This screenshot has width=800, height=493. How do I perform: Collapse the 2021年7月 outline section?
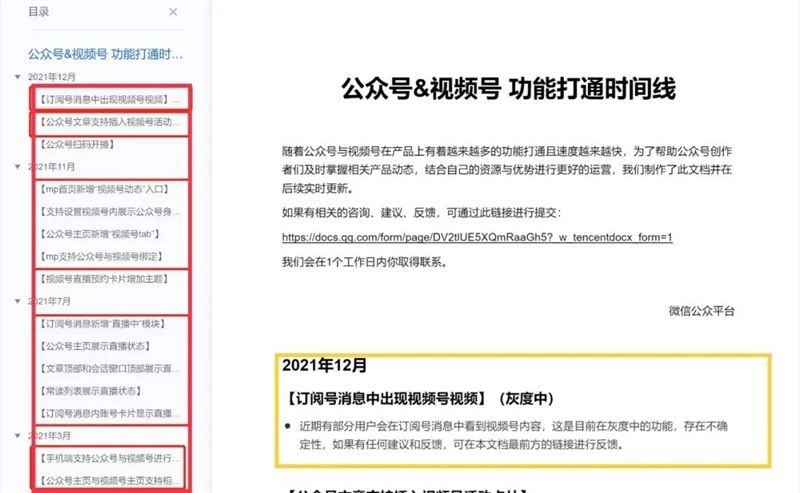(17, 302)
